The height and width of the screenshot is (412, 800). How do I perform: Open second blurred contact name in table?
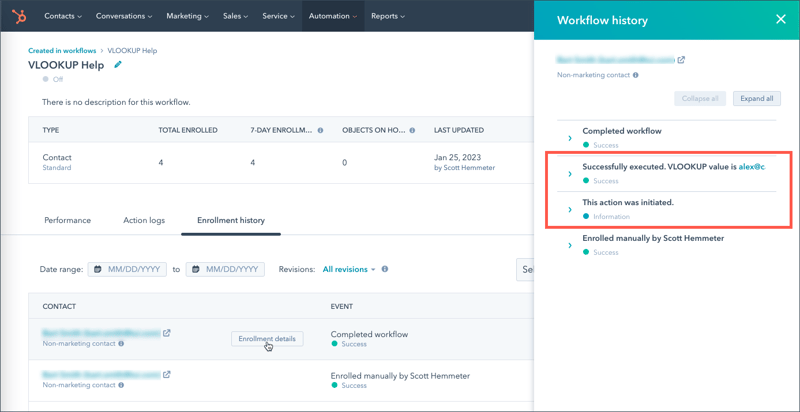point(101,374)
